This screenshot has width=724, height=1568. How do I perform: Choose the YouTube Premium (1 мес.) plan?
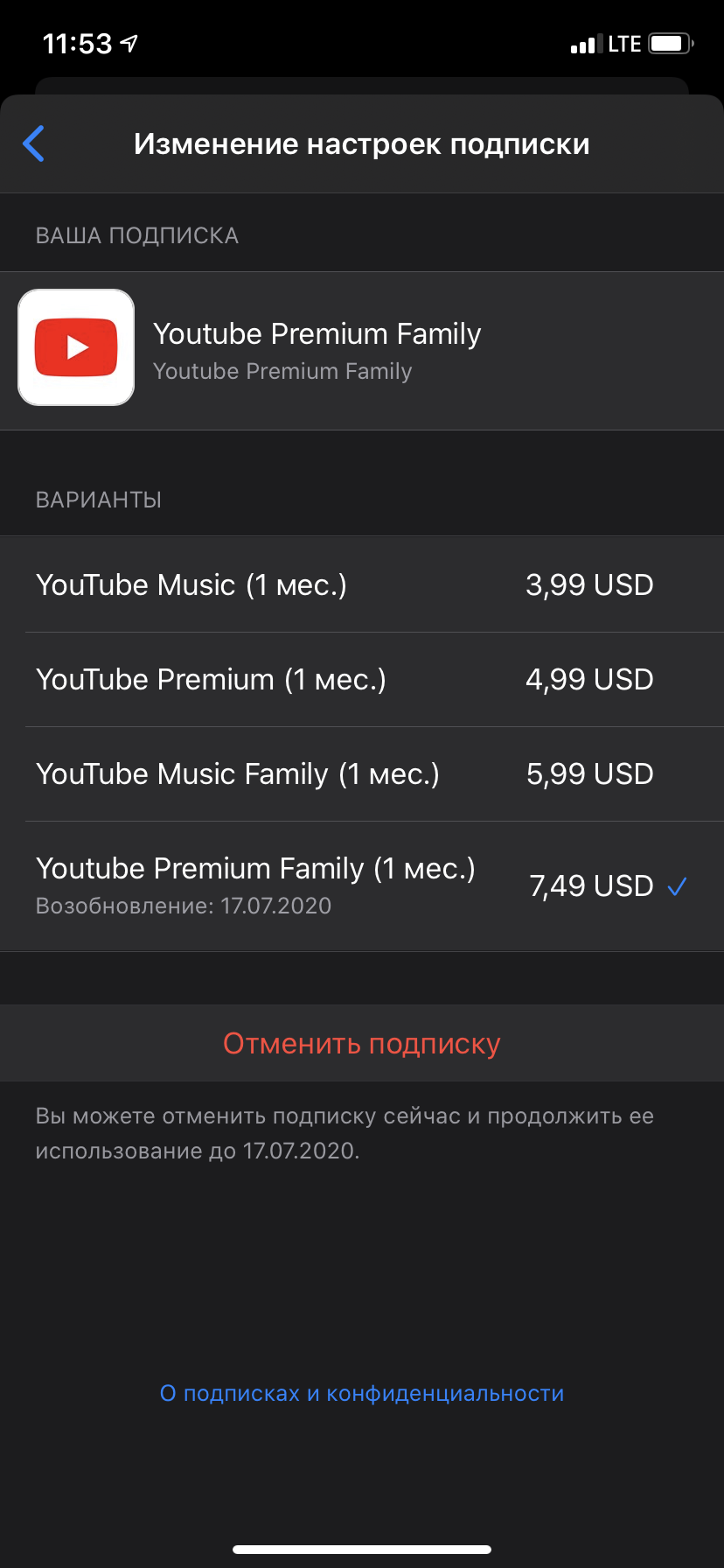click(x=211, y=679)
